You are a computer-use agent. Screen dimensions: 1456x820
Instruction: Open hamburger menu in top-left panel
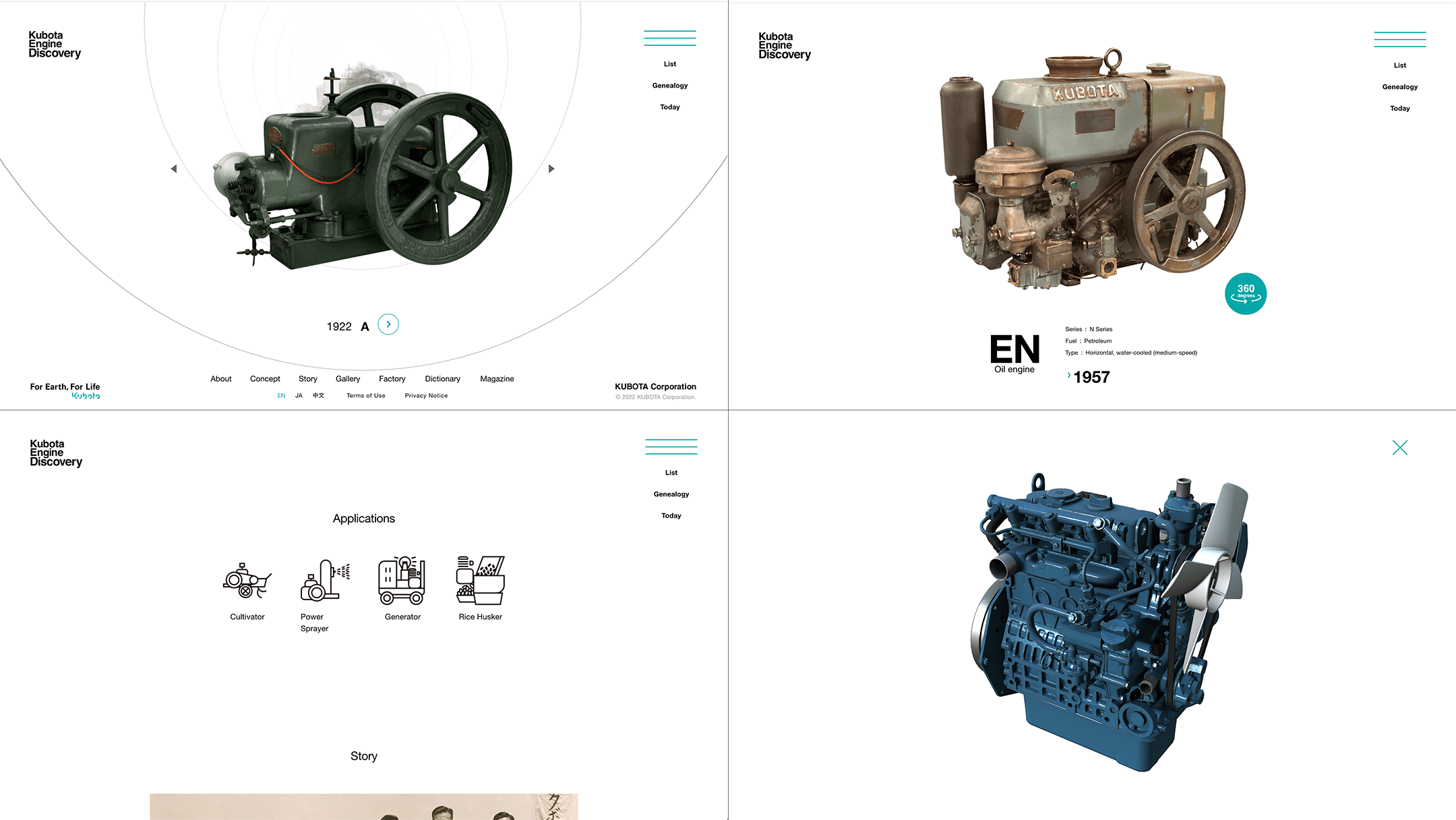(x=669, y=38)
